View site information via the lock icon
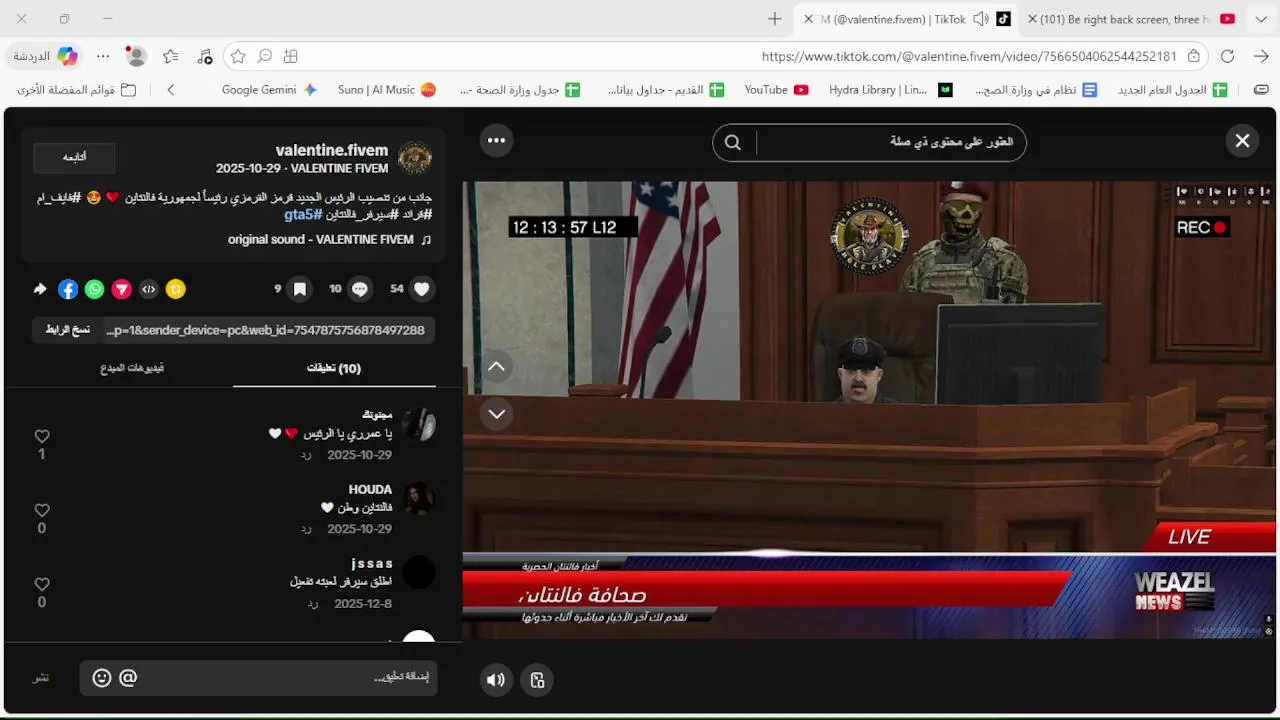Viewport: 1280px width, 720px height. point(1194,57)
